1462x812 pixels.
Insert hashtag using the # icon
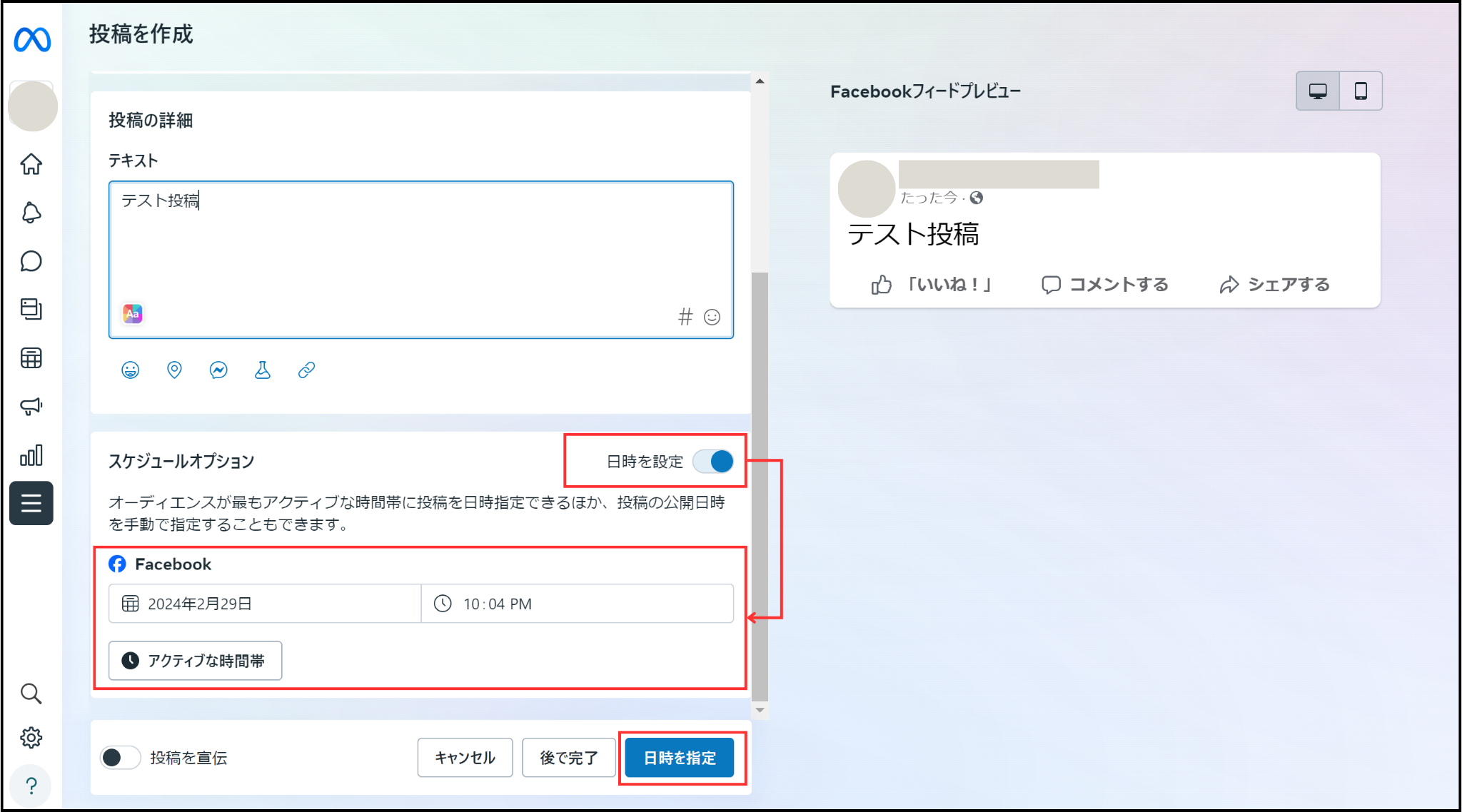685,316
